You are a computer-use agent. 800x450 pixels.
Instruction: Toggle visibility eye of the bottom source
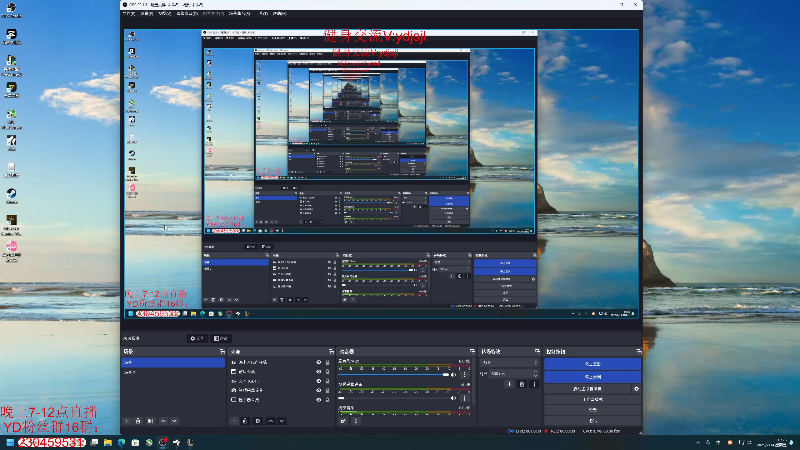319,399
